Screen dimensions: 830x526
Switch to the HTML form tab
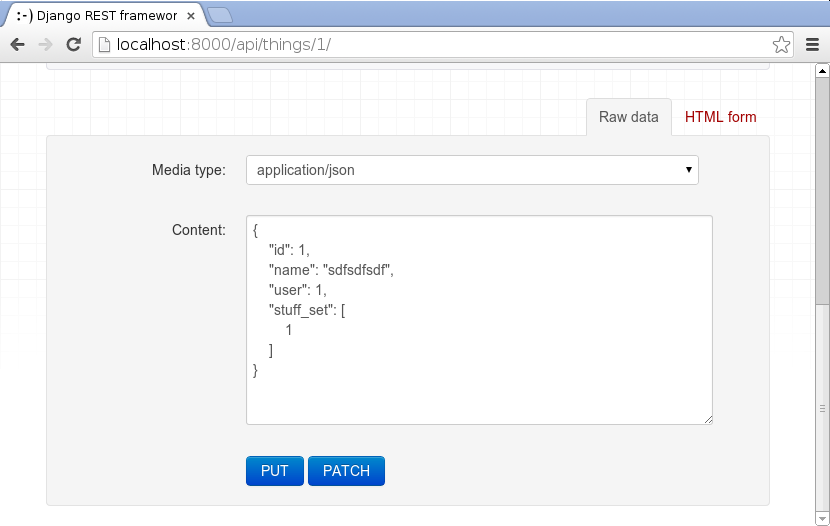click(x=720, y=117)
